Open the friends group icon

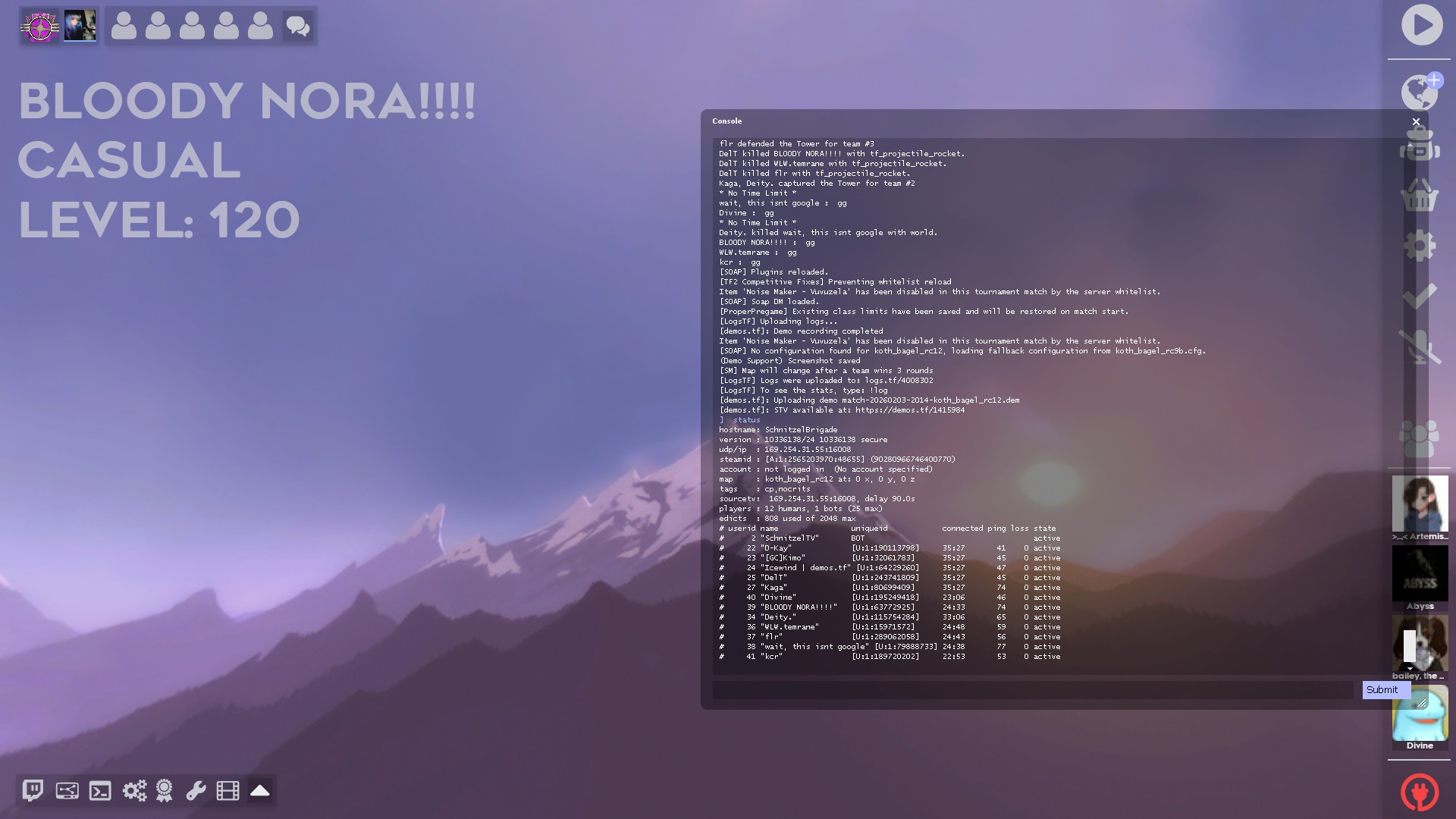click(1420, 438)
